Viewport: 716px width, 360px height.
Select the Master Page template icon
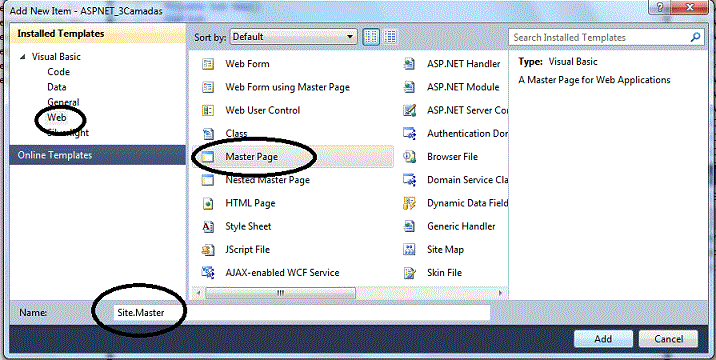[208, 157]
